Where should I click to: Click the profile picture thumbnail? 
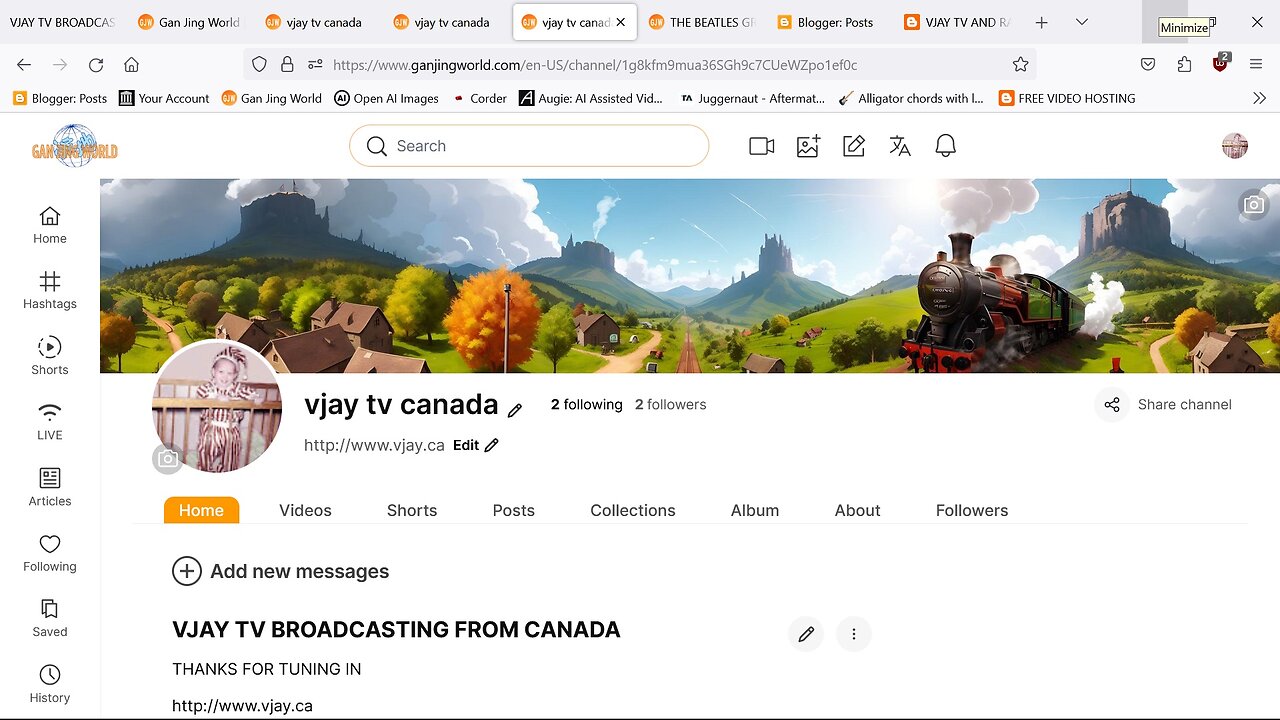tap(217, 406)
